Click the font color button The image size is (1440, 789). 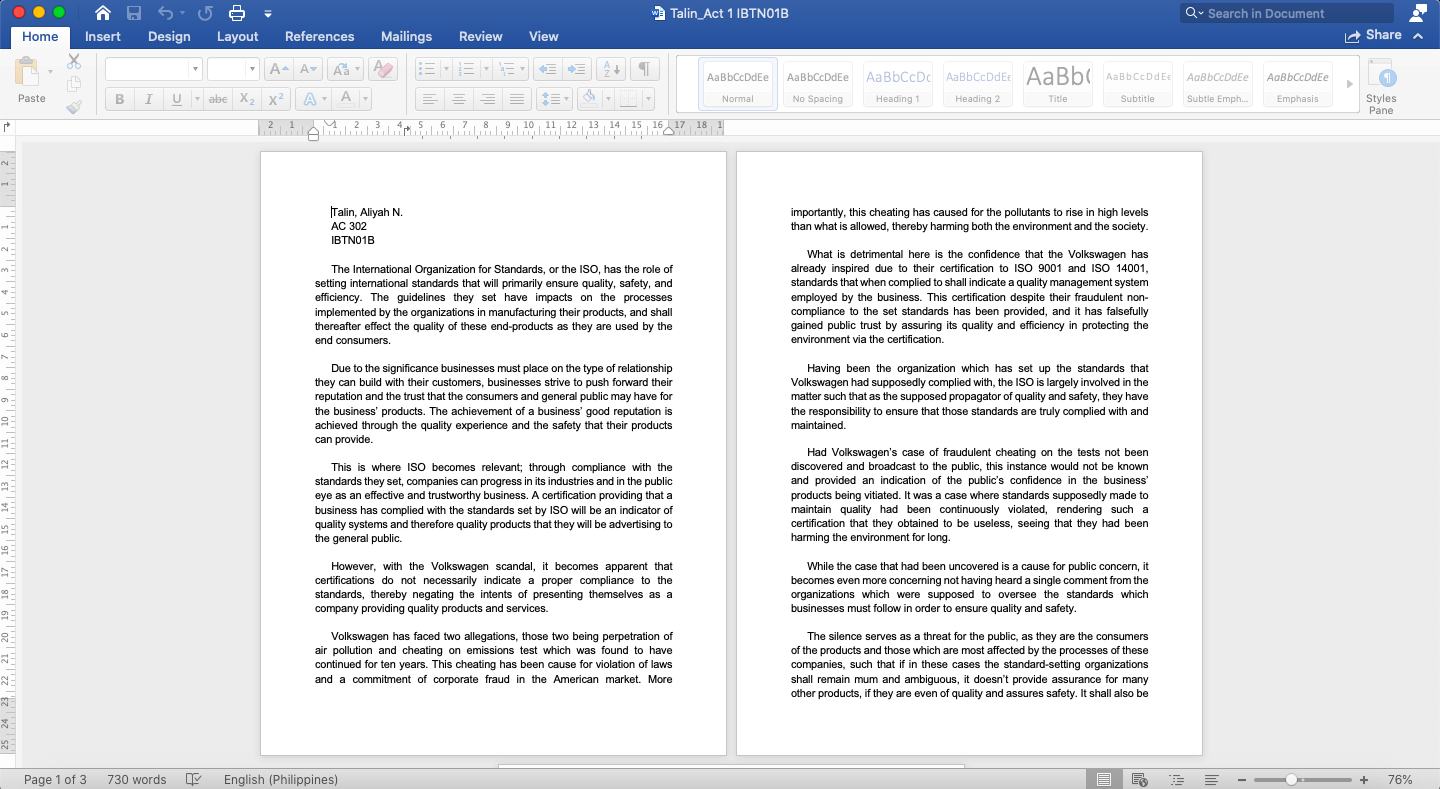coord(346,99)
